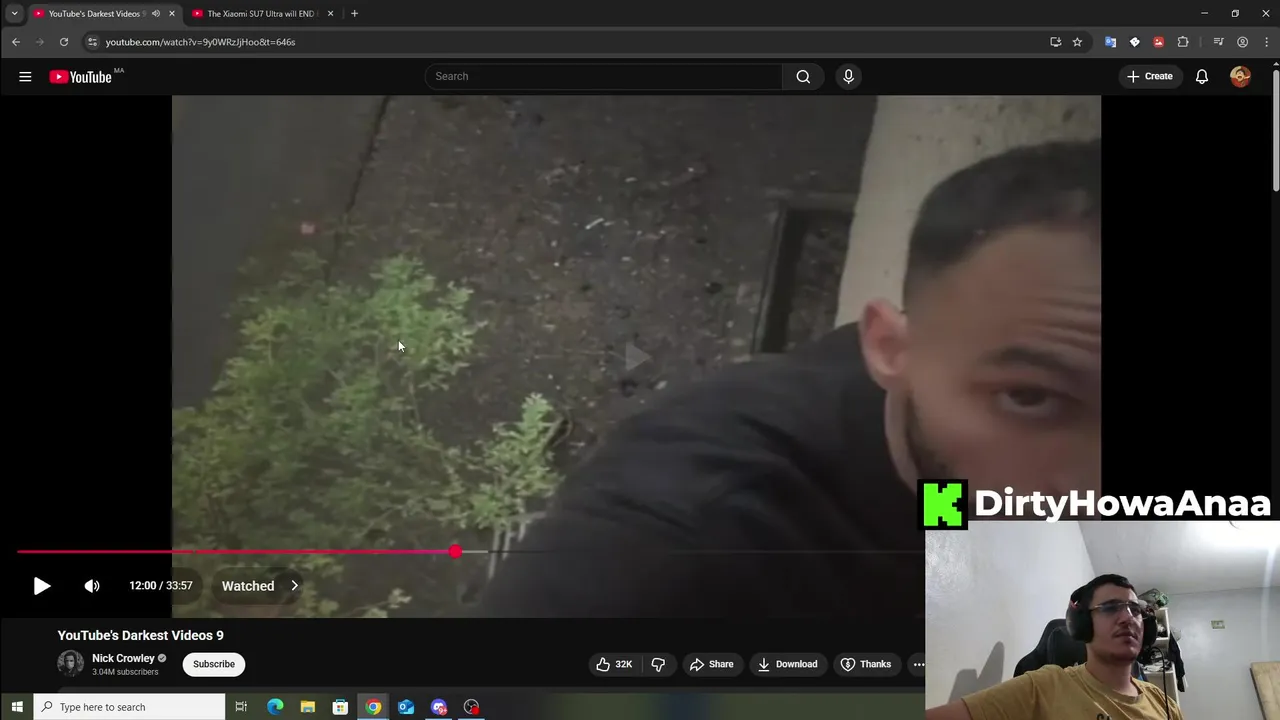This screenshot has width=1280, height=720.
Task: Open Outlook from the taskbar
Action: [x=406, y=707]
